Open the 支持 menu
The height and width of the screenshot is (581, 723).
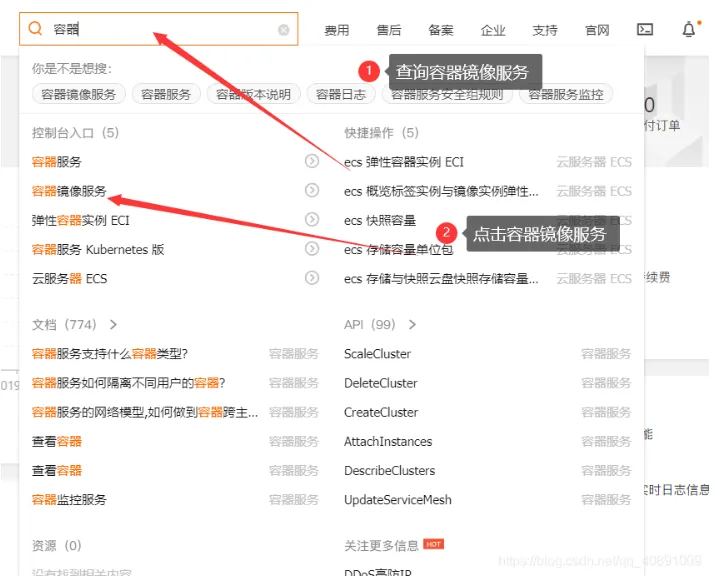coord(545,30)
